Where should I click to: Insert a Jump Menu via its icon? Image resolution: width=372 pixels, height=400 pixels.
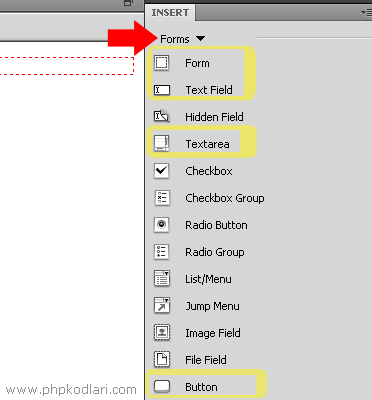click(162, 306)
